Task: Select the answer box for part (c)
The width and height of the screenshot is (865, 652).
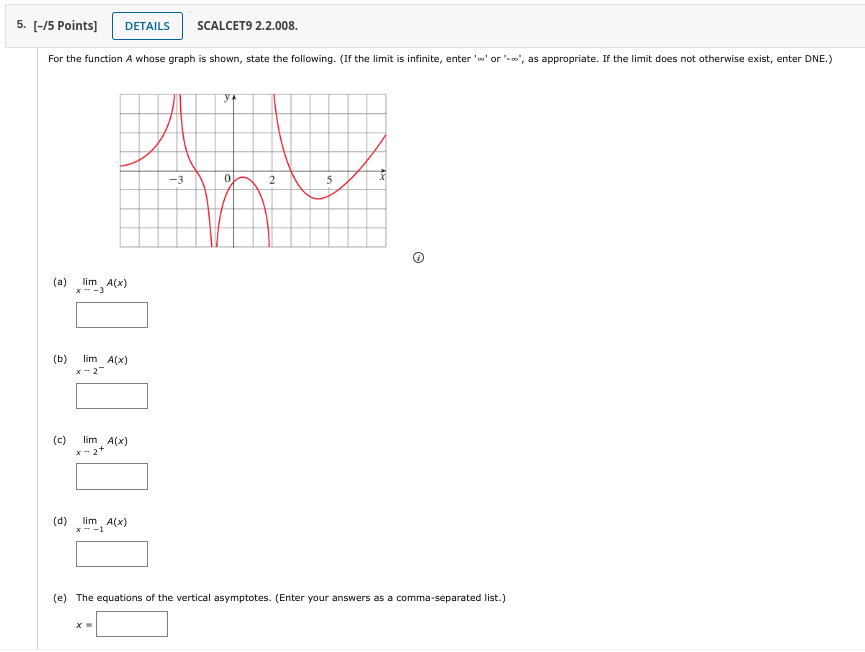Action: point(111,476)
